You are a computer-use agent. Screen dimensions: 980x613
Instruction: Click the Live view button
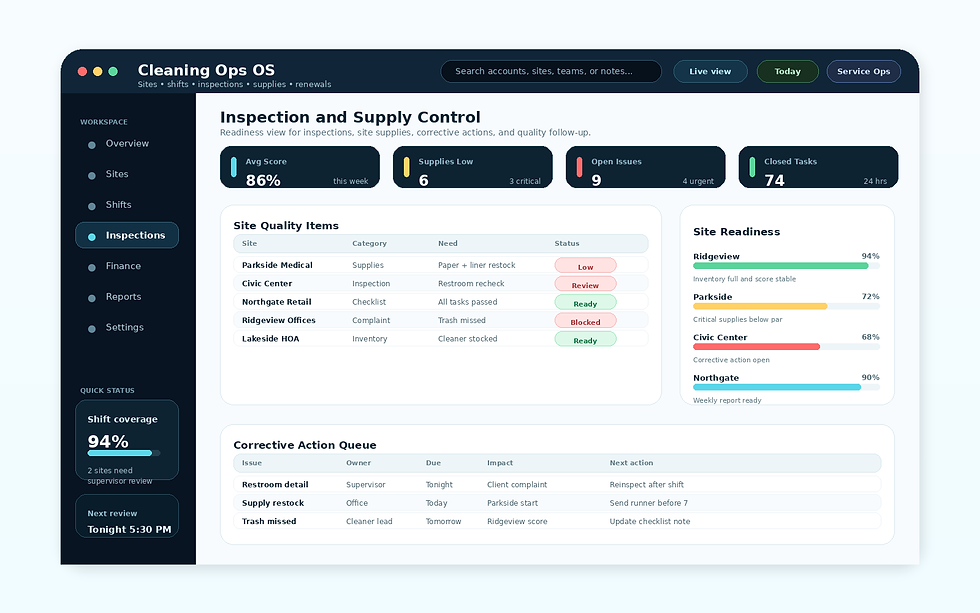[710, 71]
